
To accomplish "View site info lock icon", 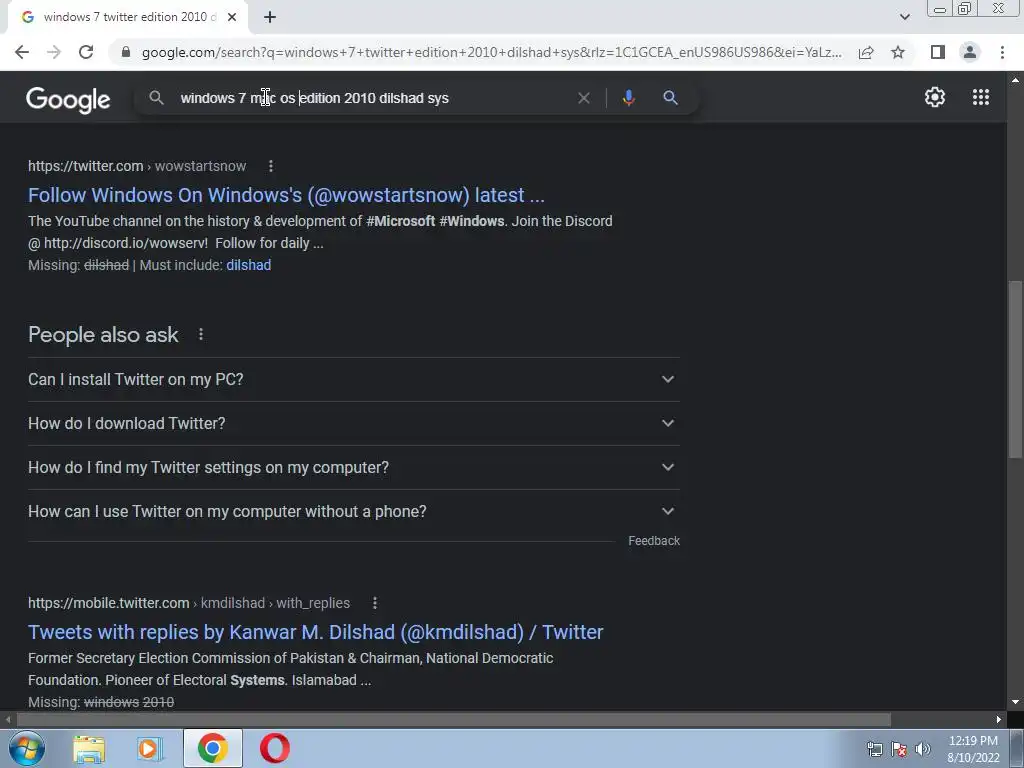I will 126,52.
